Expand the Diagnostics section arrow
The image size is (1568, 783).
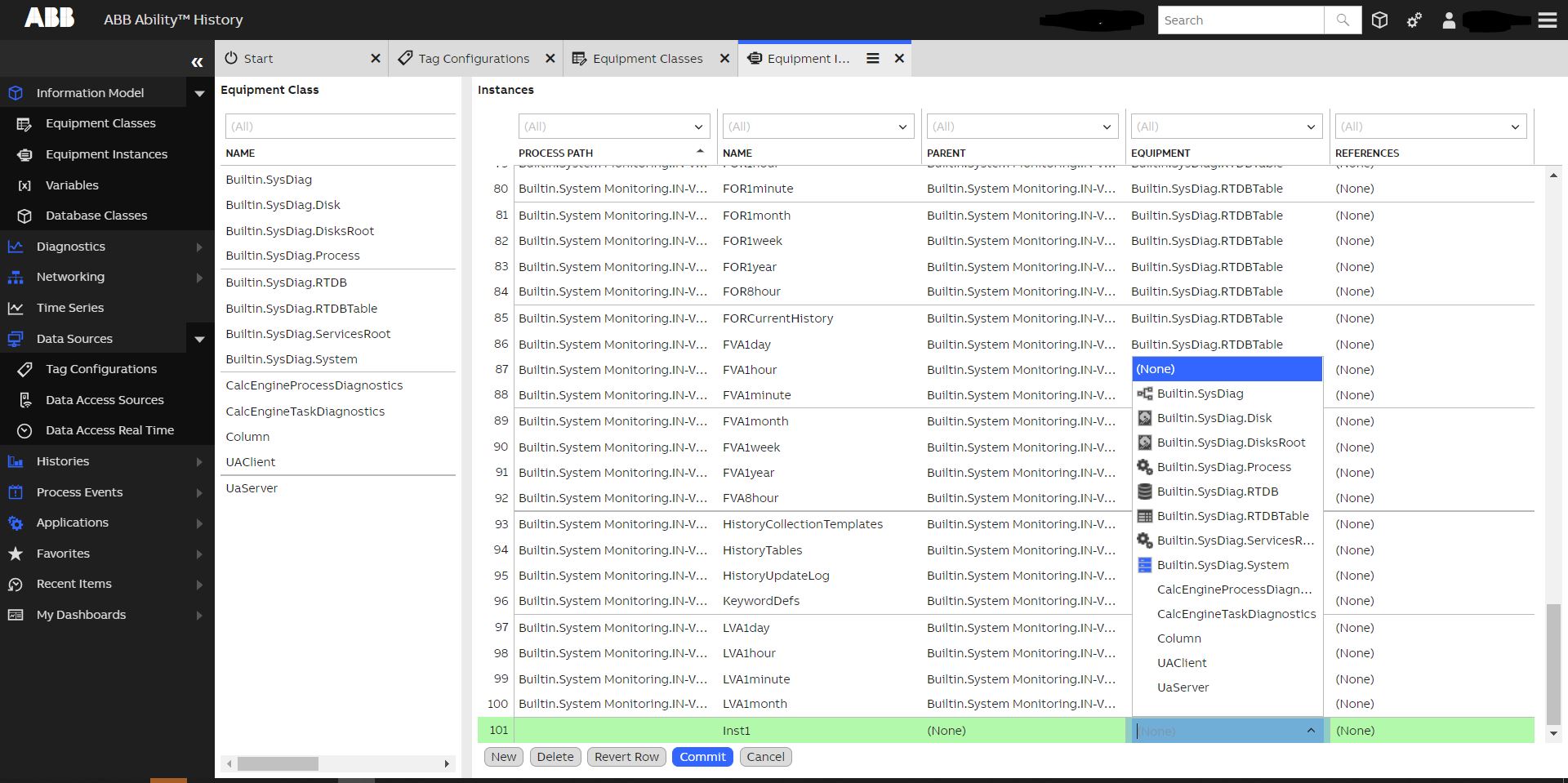[199, 247]
